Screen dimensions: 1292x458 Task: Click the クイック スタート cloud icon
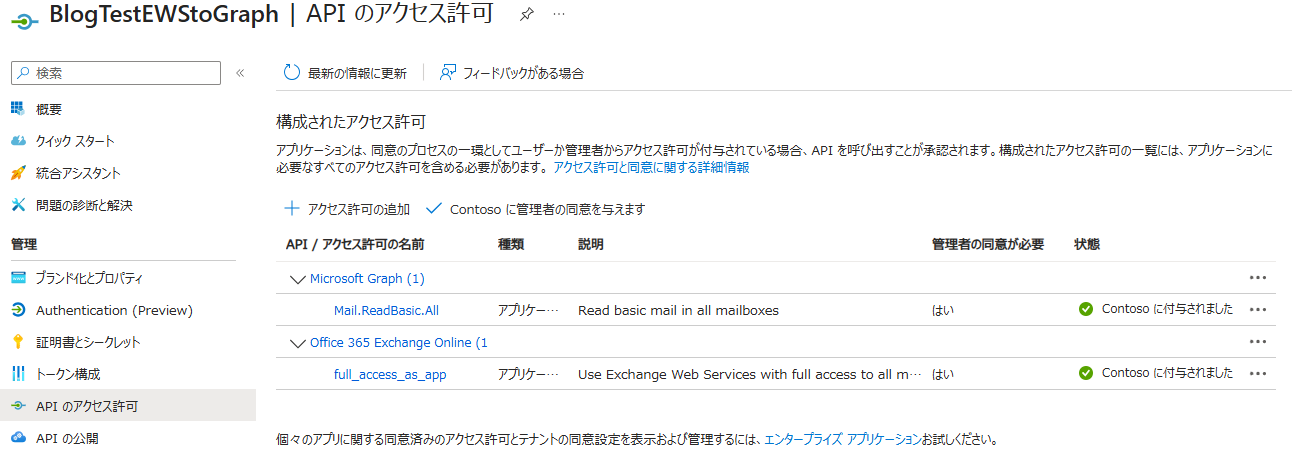click(18, 141)
